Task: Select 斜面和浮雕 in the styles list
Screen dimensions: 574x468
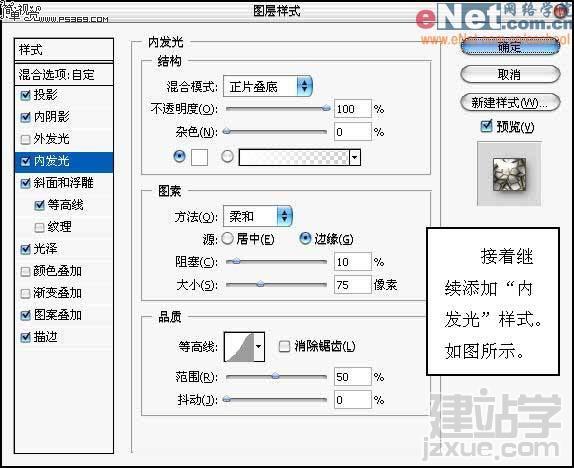Action: point(64,183)
